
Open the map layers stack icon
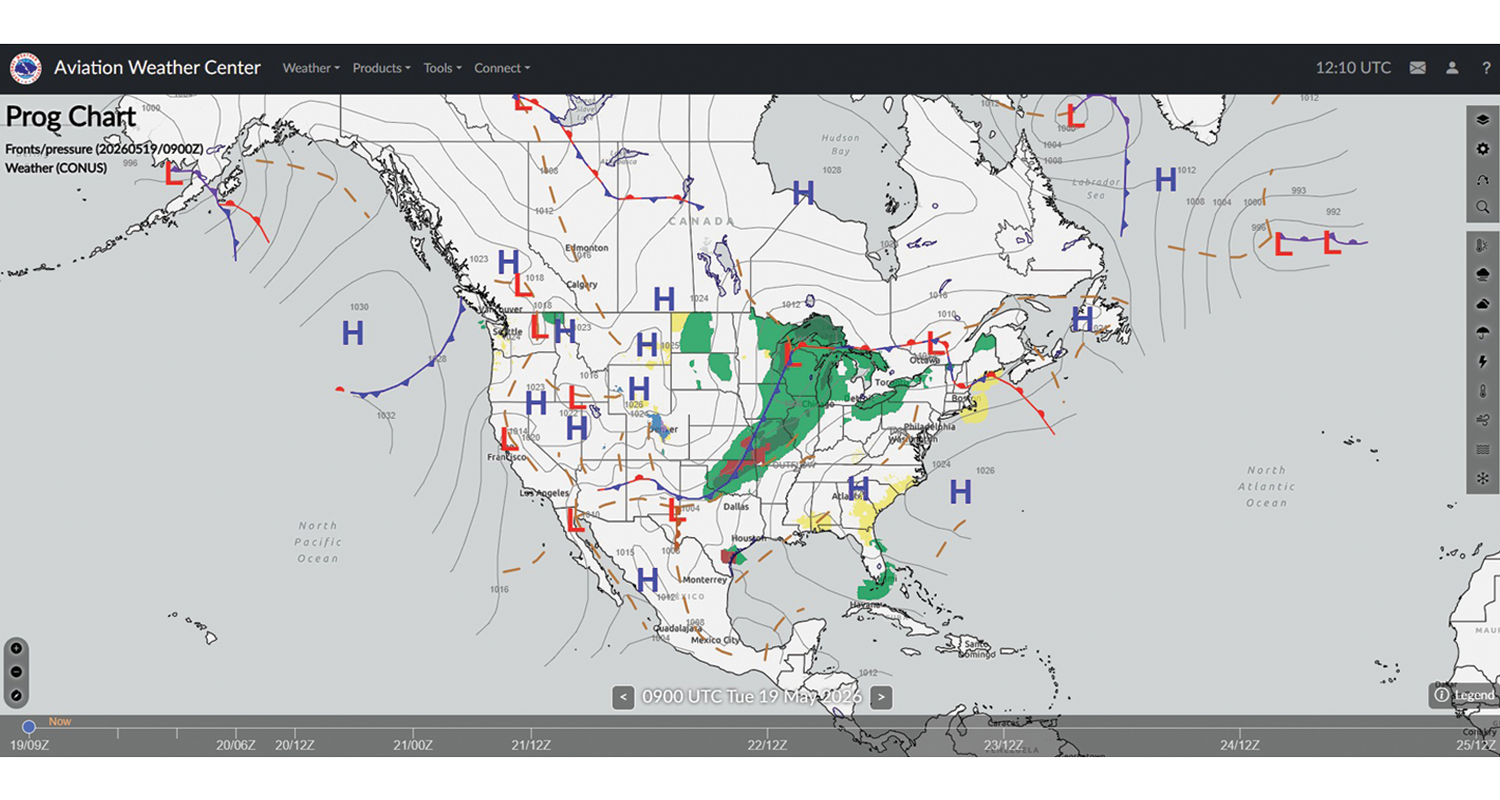[x=1483, y=119]
